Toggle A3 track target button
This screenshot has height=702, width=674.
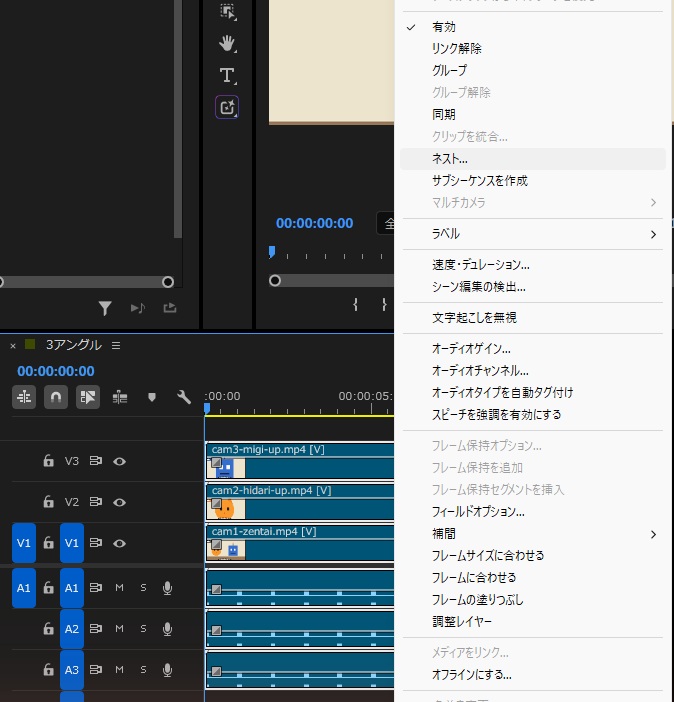pos(72,670)
